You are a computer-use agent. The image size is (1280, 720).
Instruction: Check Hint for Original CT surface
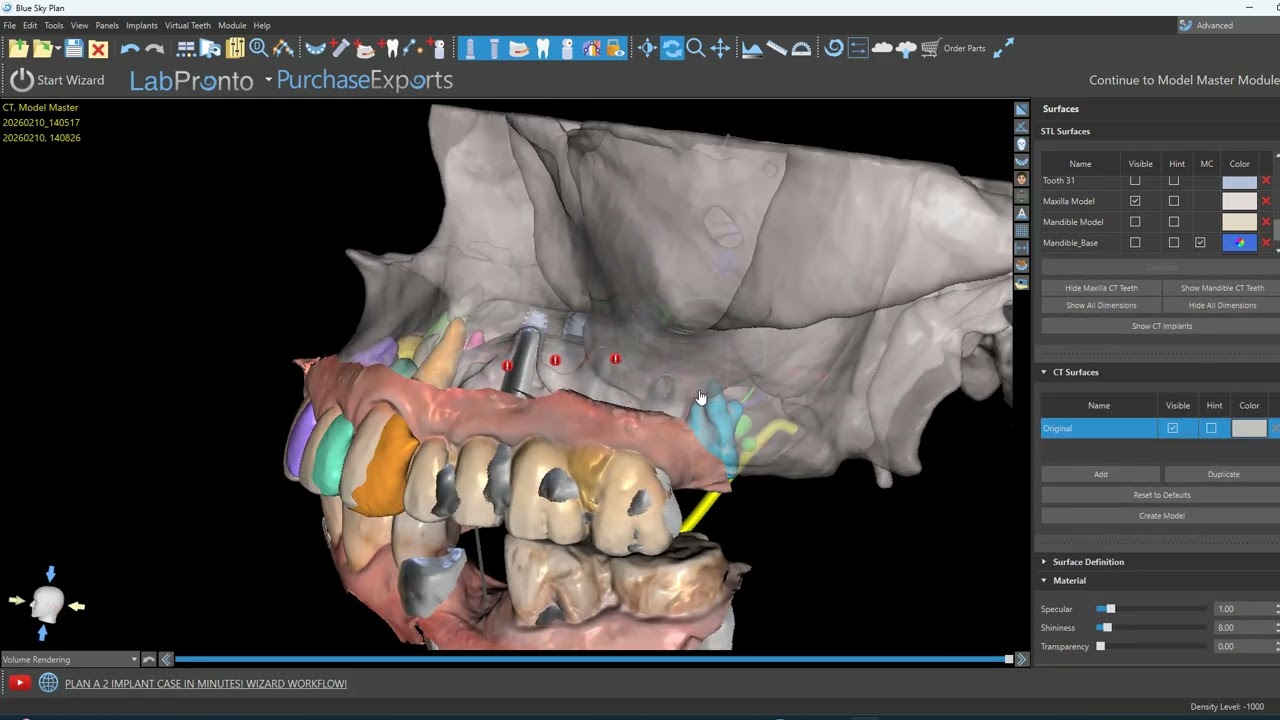1211,429
